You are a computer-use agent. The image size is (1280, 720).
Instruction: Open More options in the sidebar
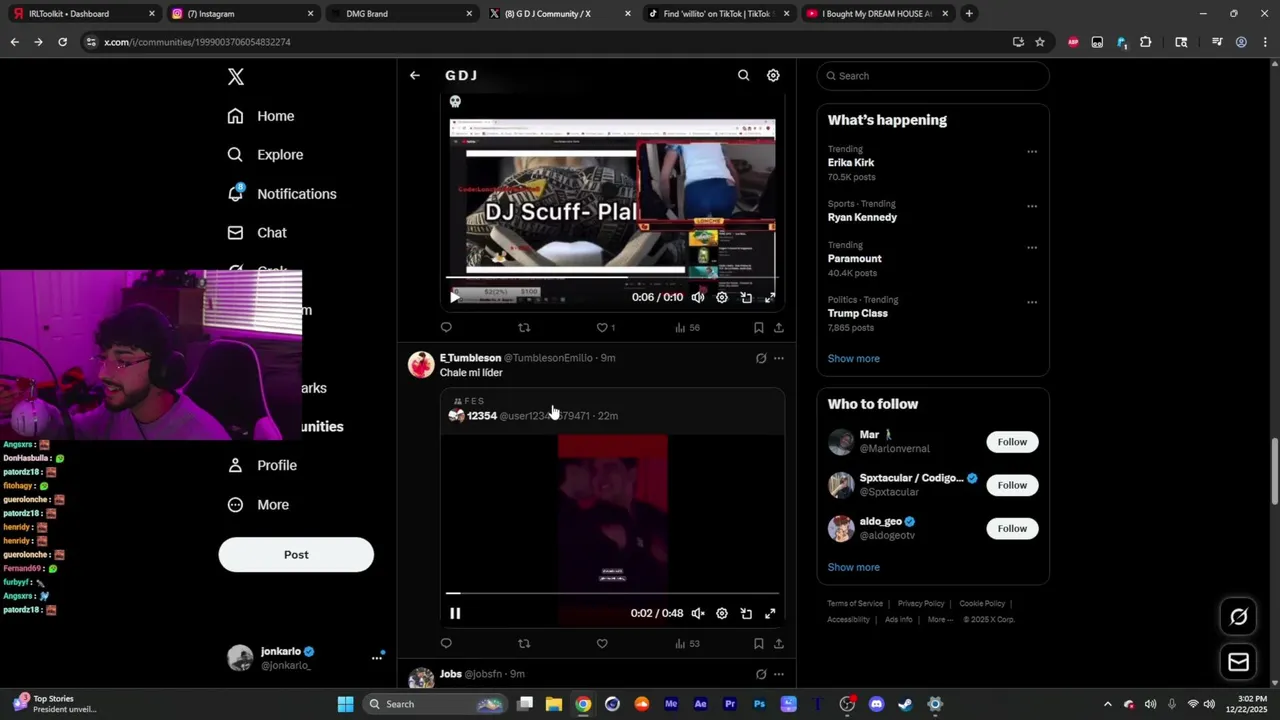point(258,505)
